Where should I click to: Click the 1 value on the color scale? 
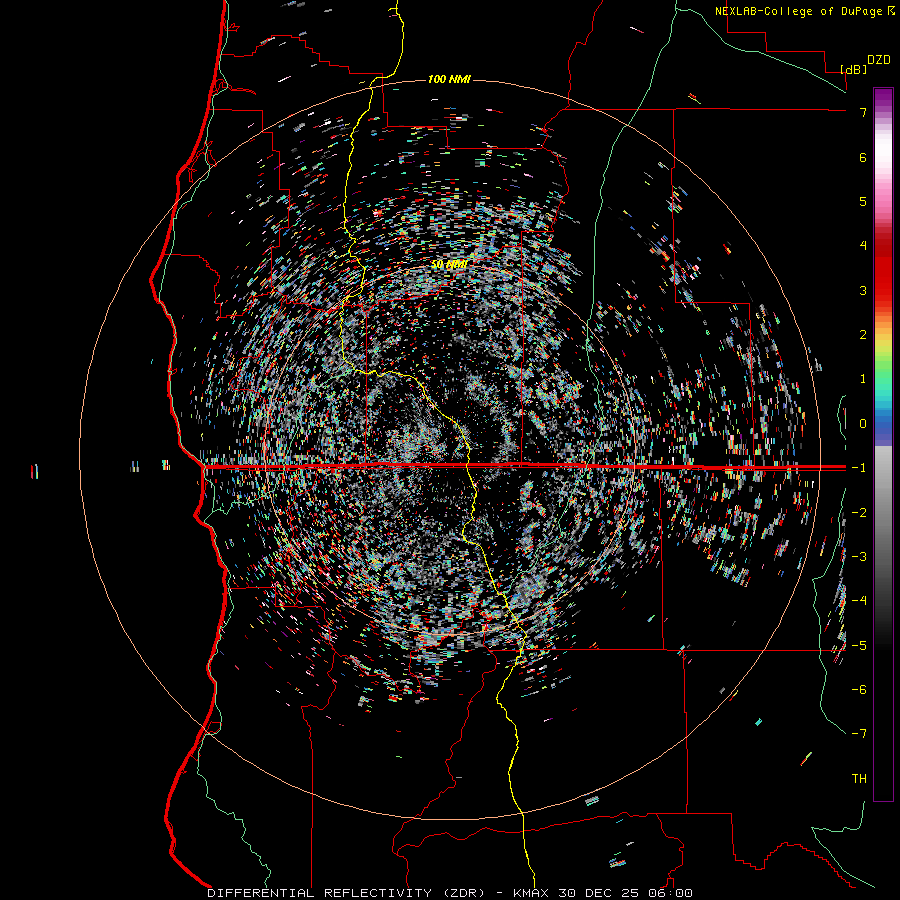863,379
